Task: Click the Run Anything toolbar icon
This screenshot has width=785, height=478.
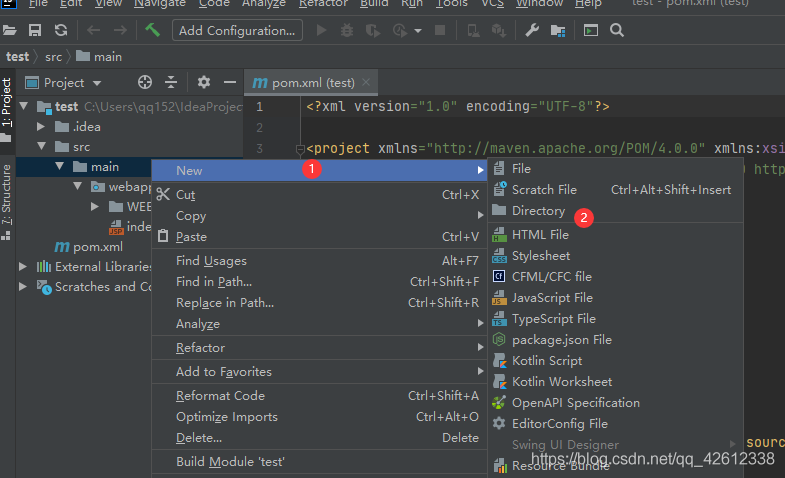Action: 591,31
